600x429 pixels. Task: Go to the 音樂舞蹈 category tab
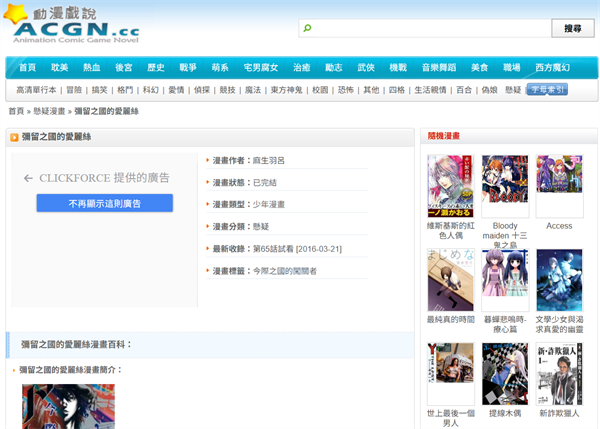[440, 67]
